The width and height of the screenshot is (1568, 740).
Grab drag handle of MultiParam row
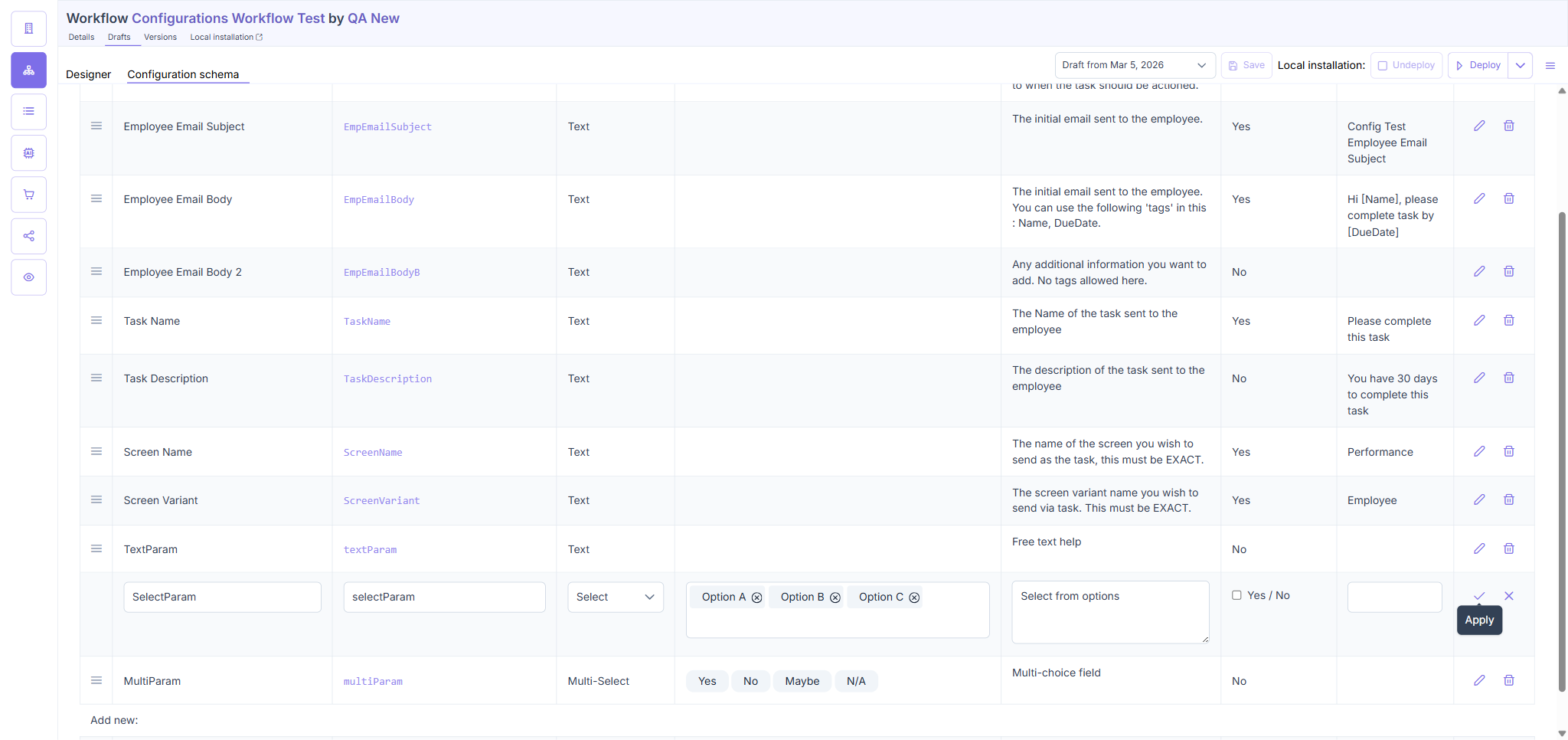click(96, 680)
